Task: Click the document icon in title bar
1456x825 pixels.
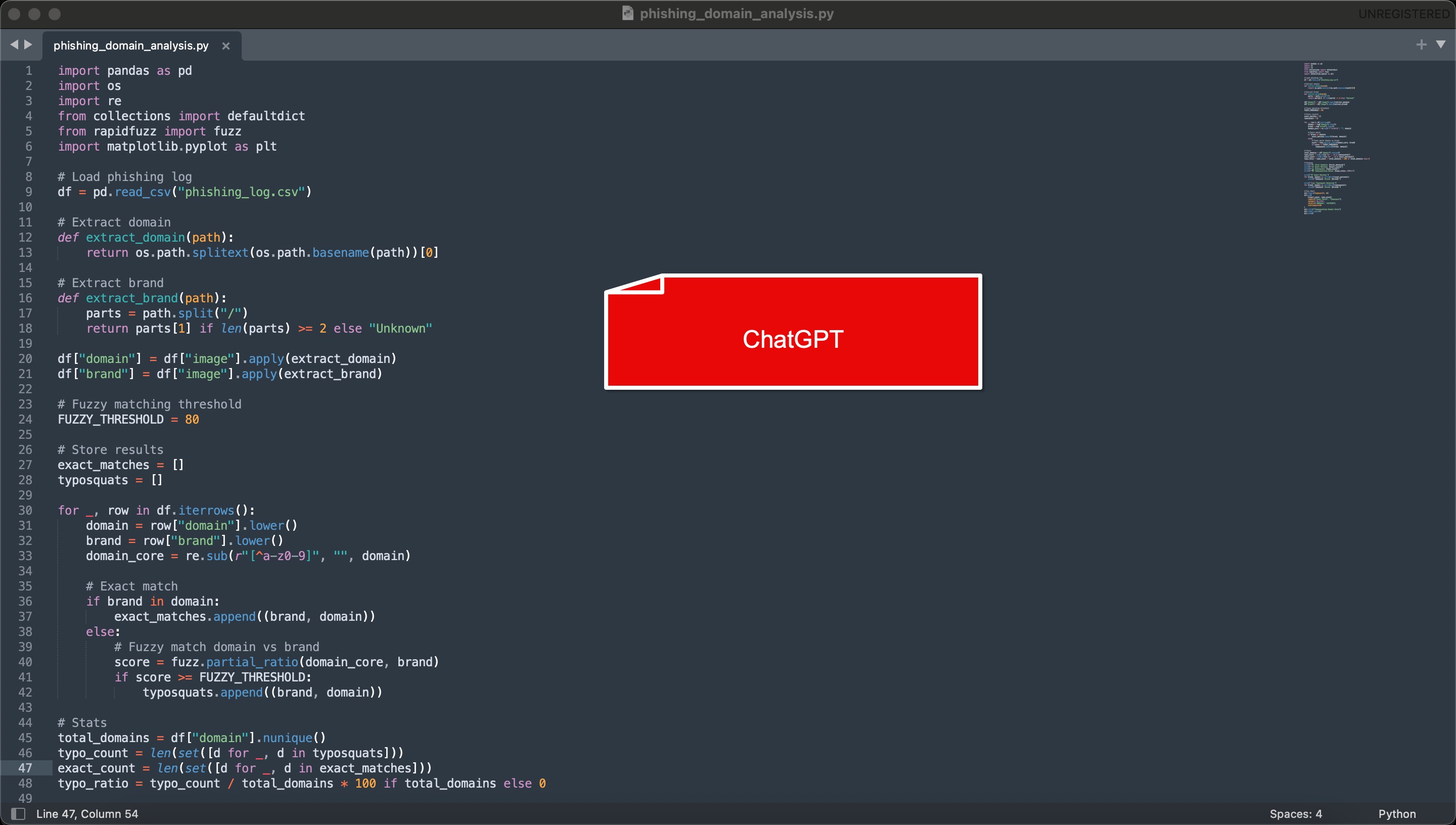Action: (627, 13)
